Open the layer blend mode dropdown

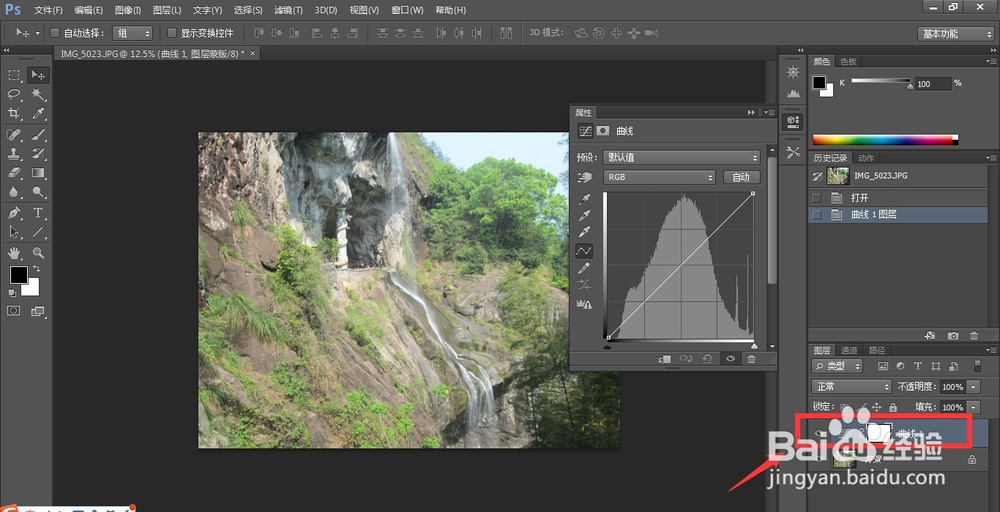851,386
